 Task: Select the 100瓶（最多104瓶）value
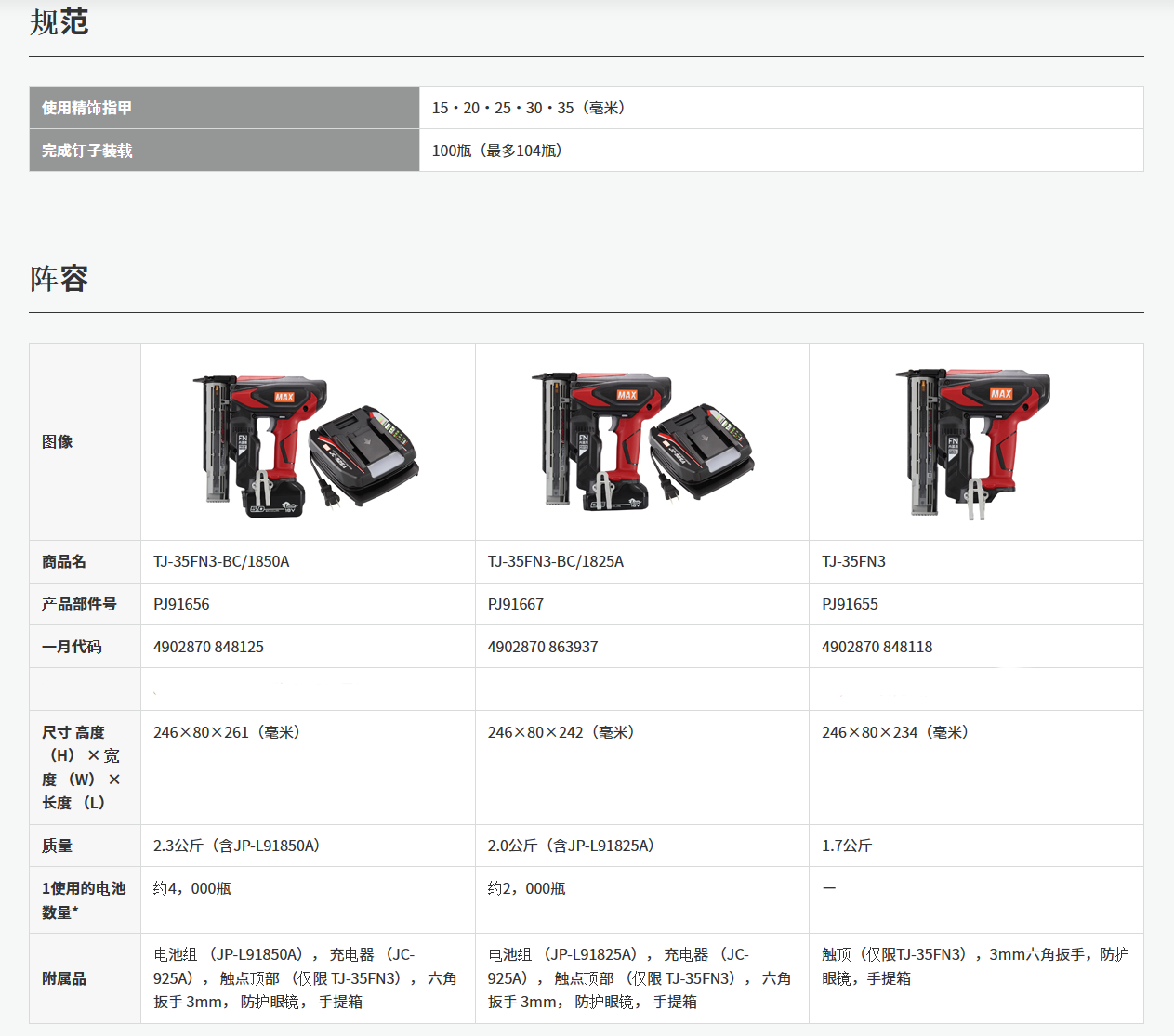click(498, 151)
